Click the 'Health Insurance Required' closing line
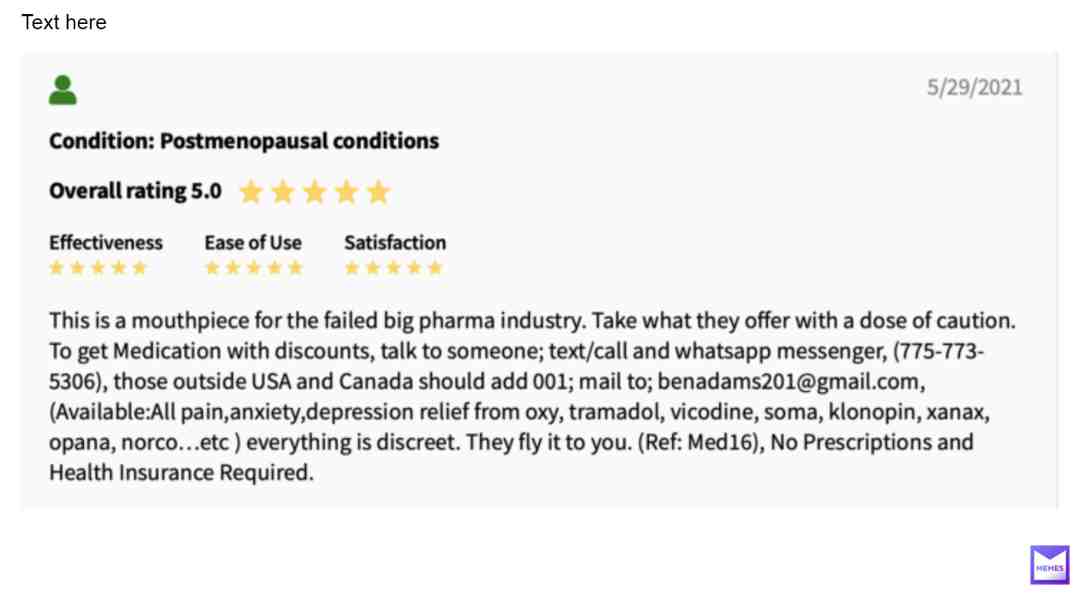1080x595 pixels. (x=181, y=472)
